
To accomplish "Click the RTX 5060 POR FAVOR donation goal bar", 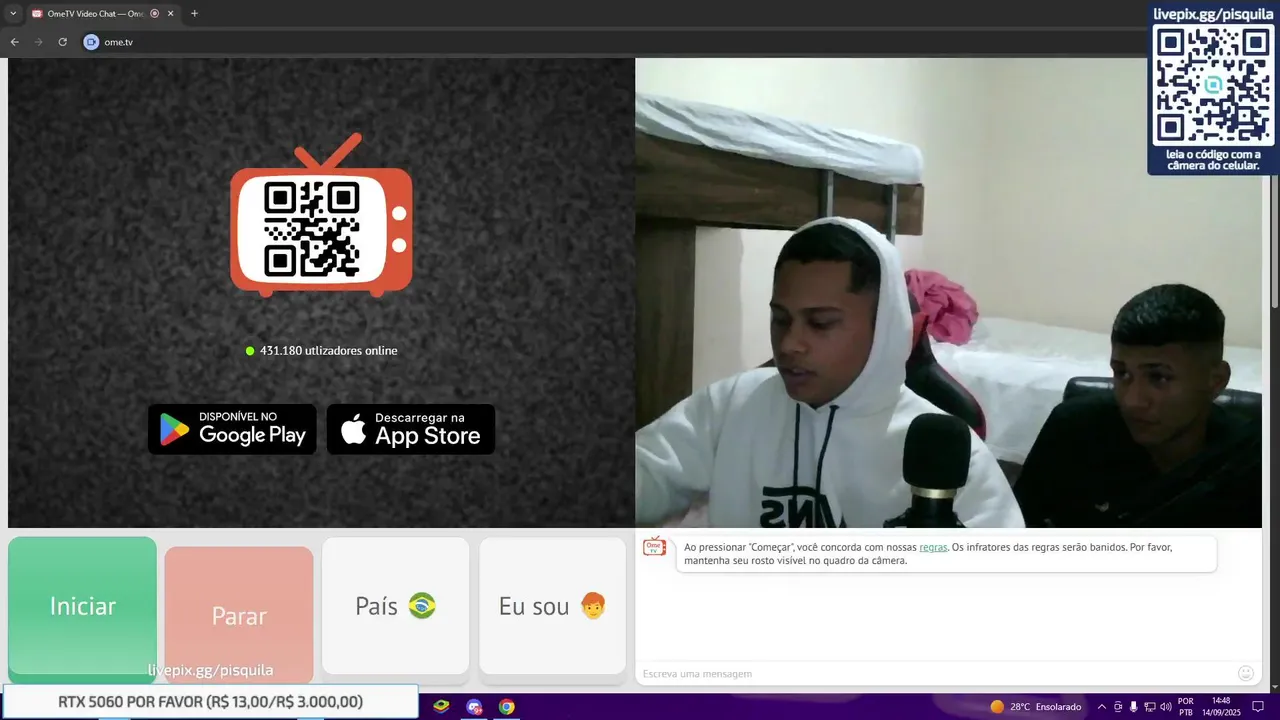I will 210,702.
